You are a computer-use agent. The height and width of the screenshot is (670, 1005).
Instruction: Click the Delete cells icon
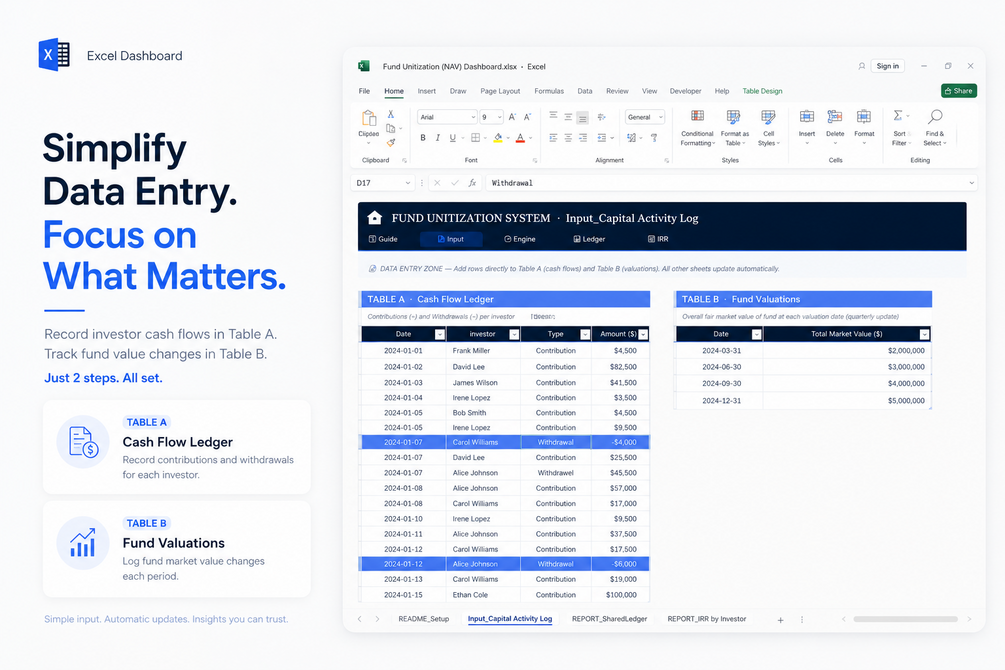(835, 116)
